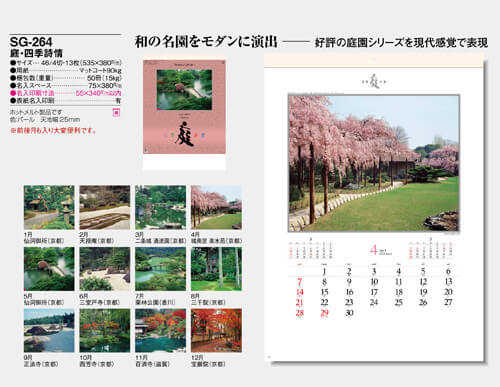Select the 2月 raked gravel garden thumbnail
Viewport: 500px width, 387px height.
[105, 207]
